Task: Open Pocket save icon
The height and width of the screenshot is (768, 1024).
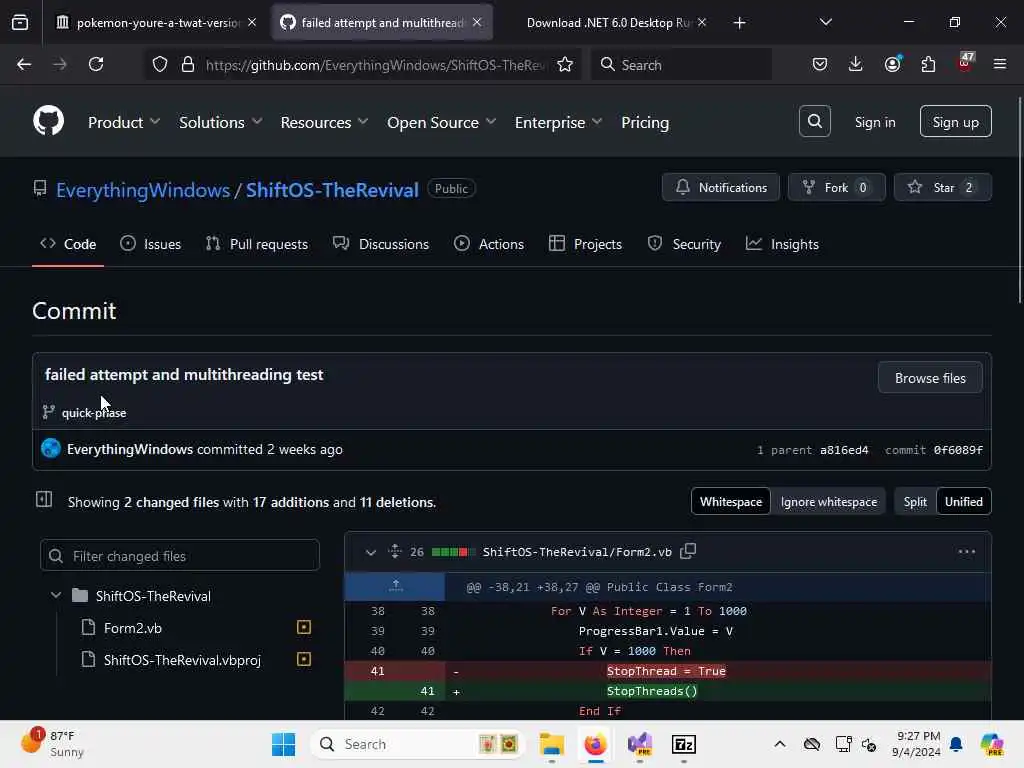Action: coord(820,65)
